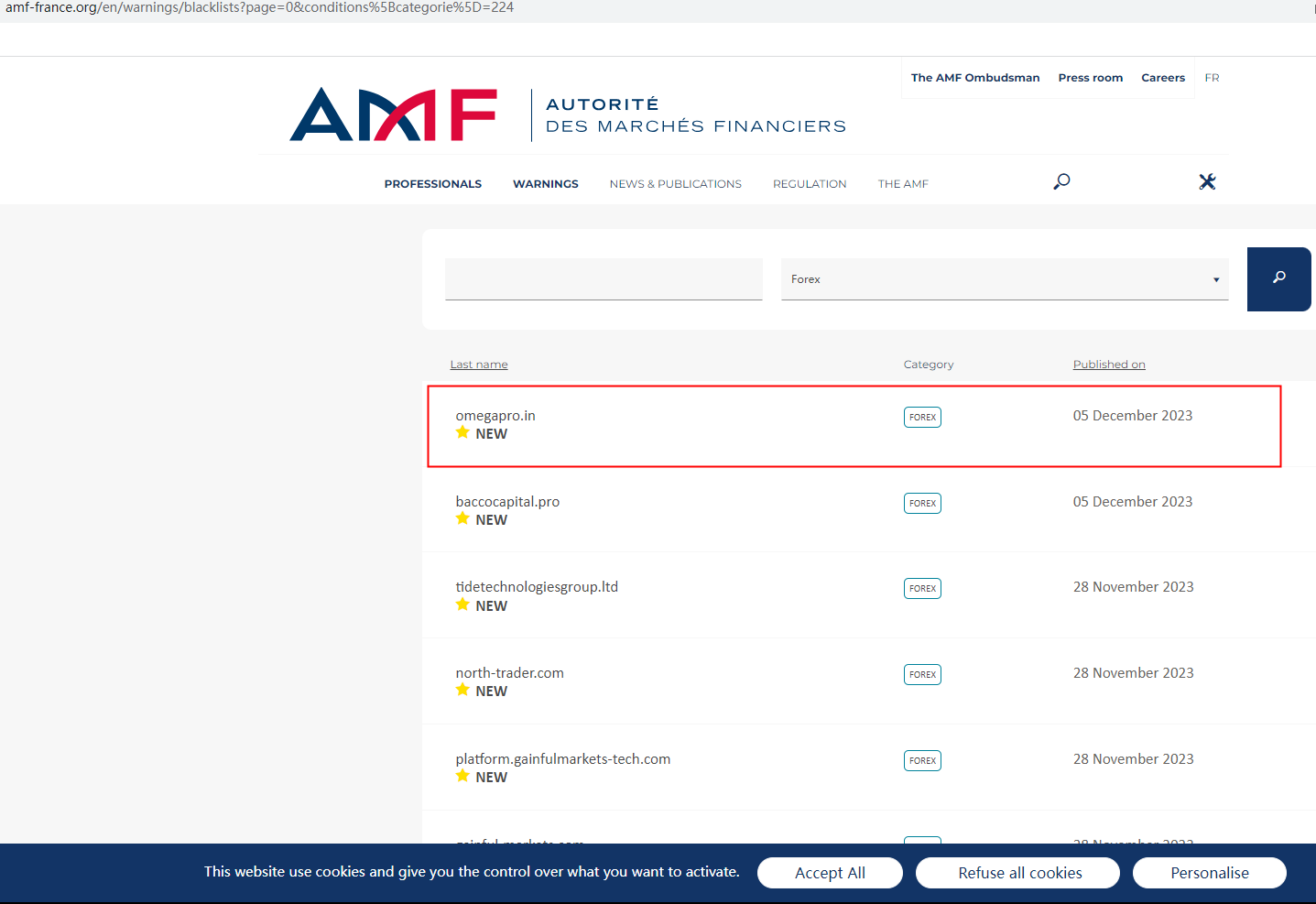Viewport: 1316px width, 904px height.
Task: Open the tools wrench icon
Action: pos(1207,181)
